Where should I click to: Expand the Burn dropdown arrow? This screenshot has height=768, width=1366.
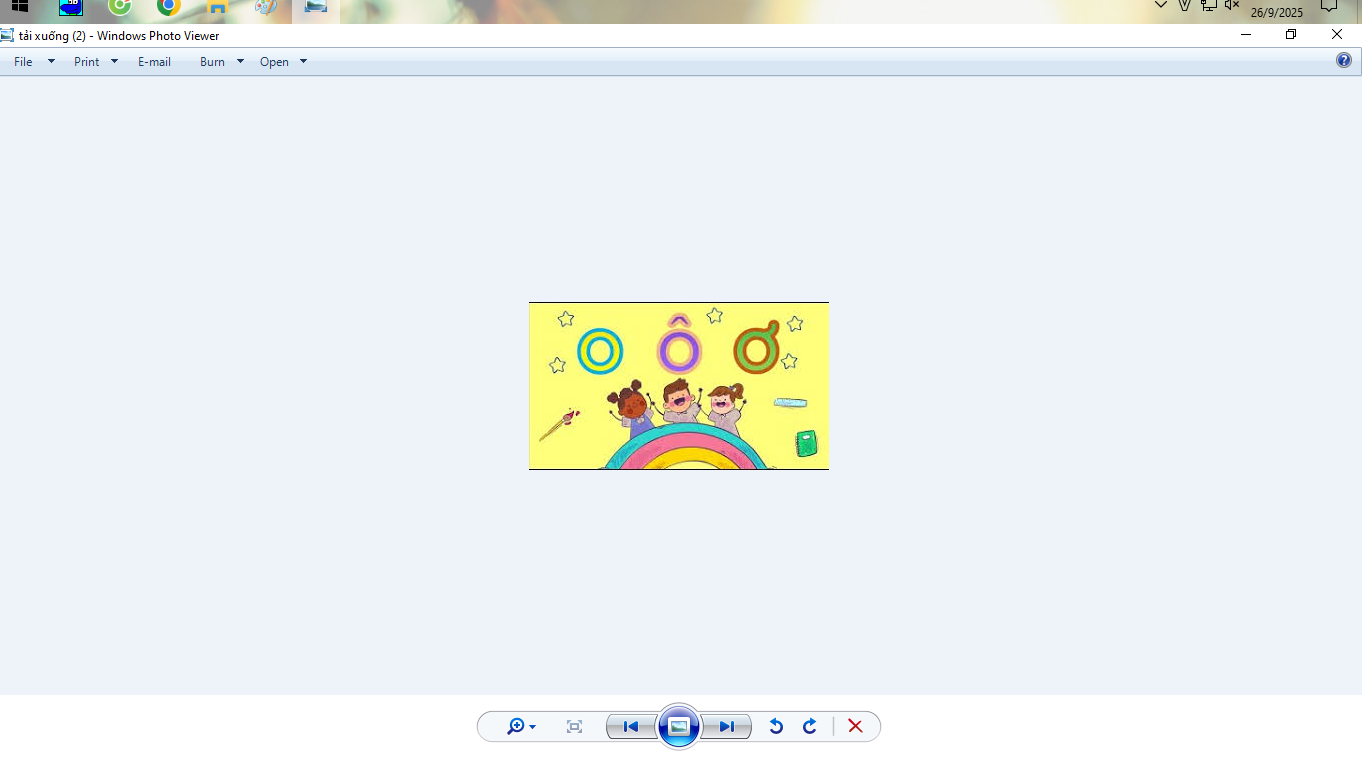coord(240,62)
